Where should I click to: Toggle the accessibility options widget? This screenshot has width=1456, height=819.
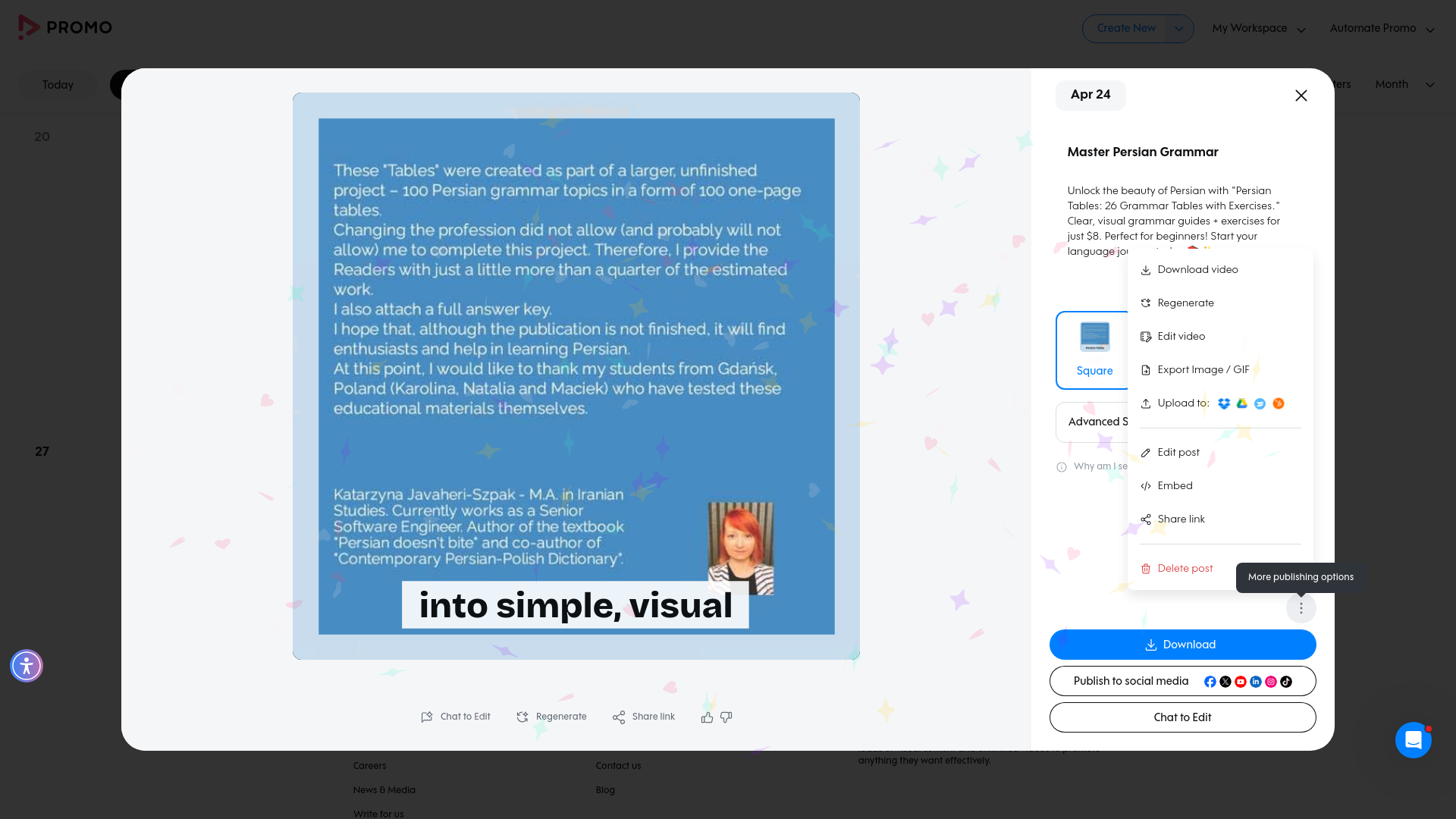pos(27,666)
